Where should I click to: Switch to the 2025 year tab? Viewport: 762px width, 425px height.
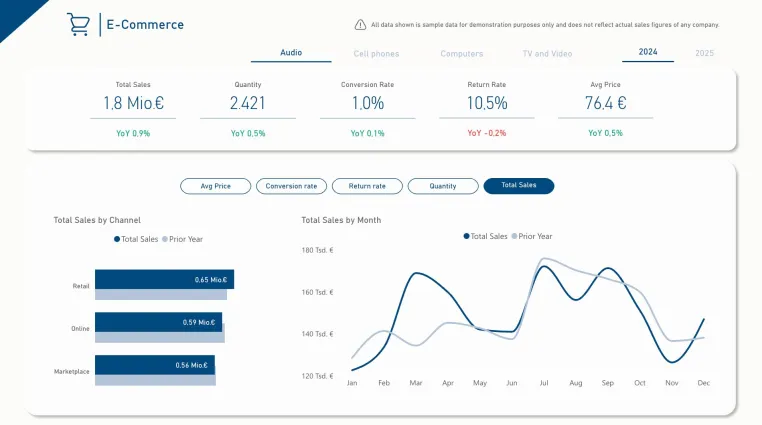pos(704,53)
